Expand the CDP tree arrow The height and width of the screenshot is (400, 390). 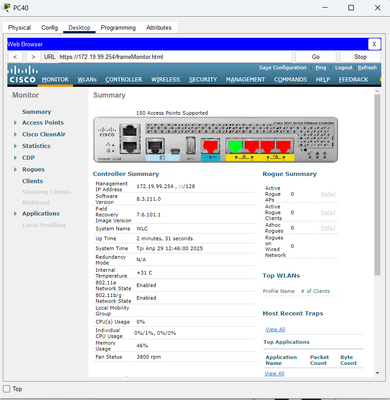click(x=15, y=158)
